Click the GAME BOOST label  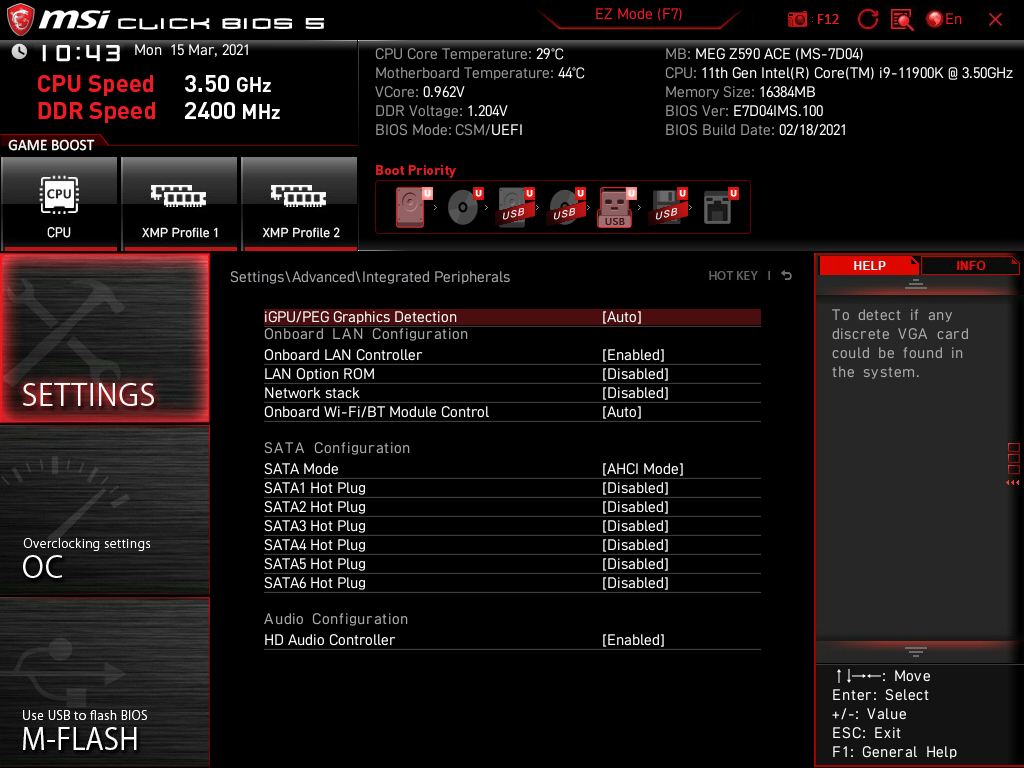(x=51, y=145)
